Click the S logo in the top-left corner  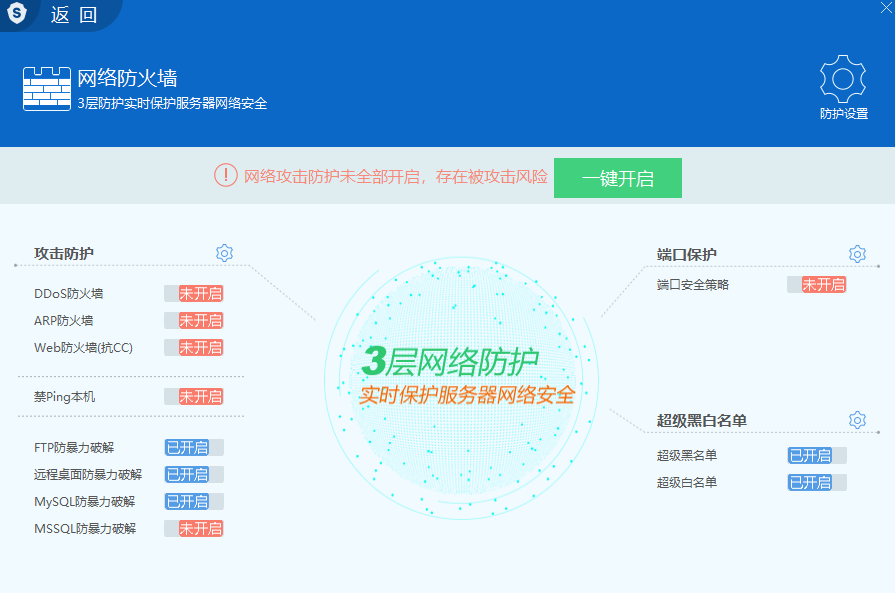point(16,14)
